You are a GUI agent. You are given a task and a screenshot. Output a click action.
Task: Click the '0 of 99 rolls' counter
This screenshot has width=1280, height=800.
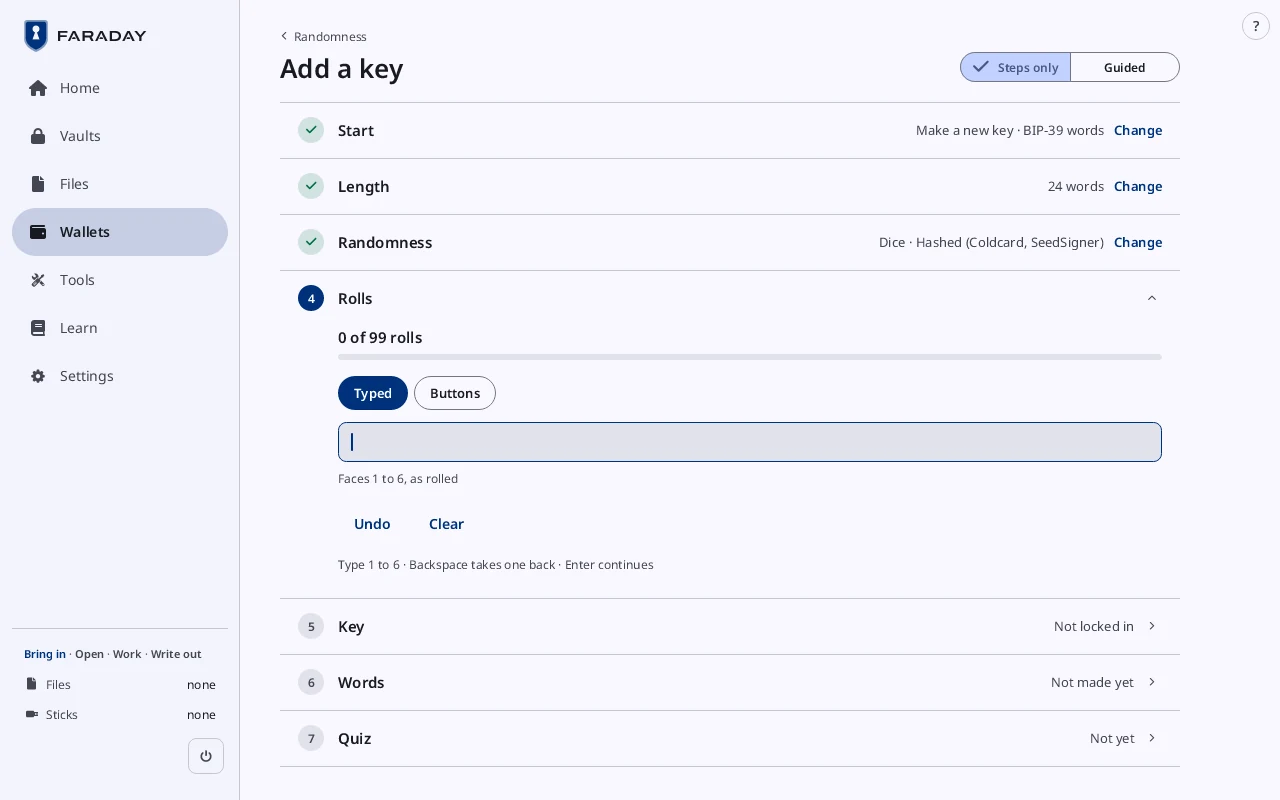click(x=380, y=337)
